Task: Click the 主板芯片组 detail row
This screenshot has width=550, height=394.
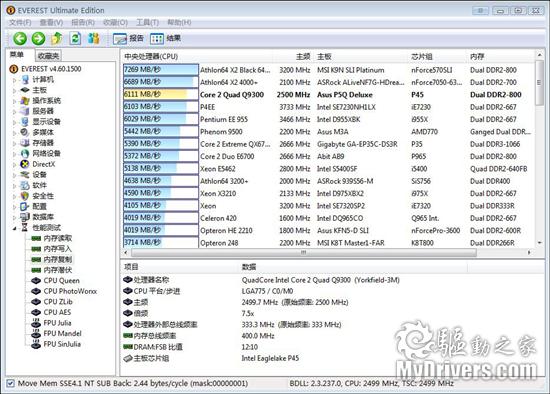Action: (211, 358)
